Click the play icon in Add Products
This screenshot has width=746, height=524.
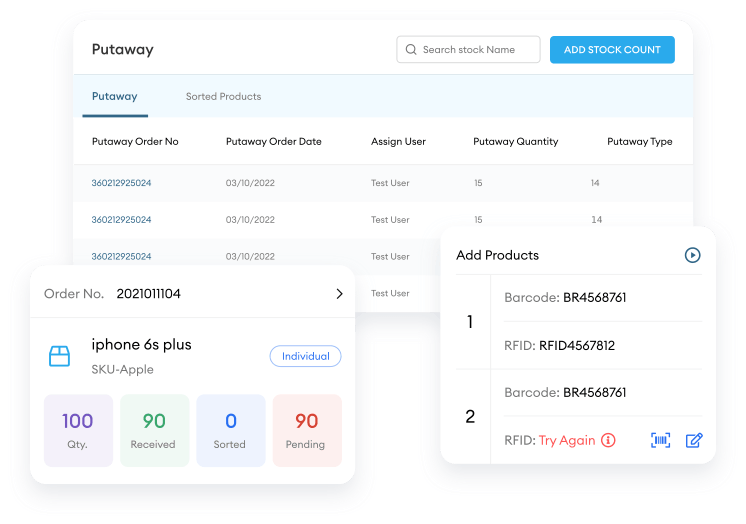tap(692, 255)
